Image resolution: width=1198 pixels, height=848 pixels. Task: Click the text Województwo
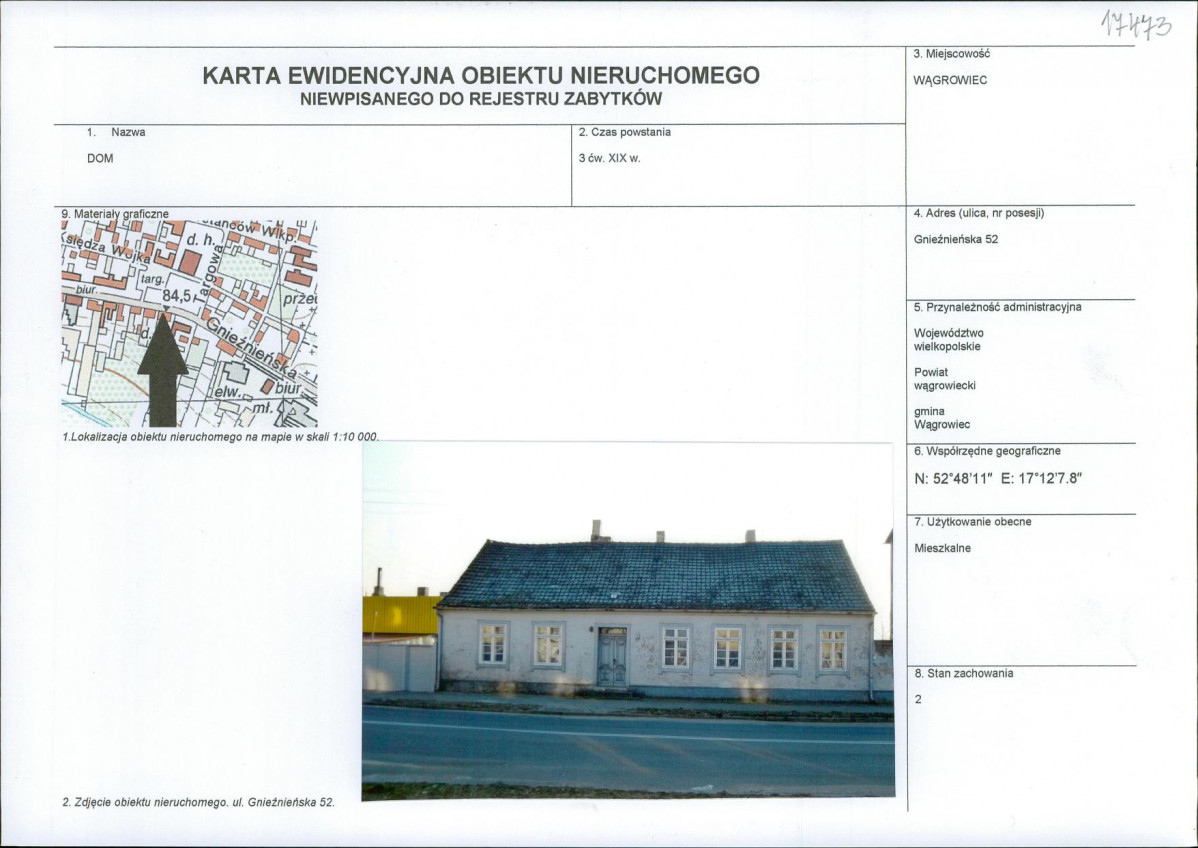click(x=949, y=333)
